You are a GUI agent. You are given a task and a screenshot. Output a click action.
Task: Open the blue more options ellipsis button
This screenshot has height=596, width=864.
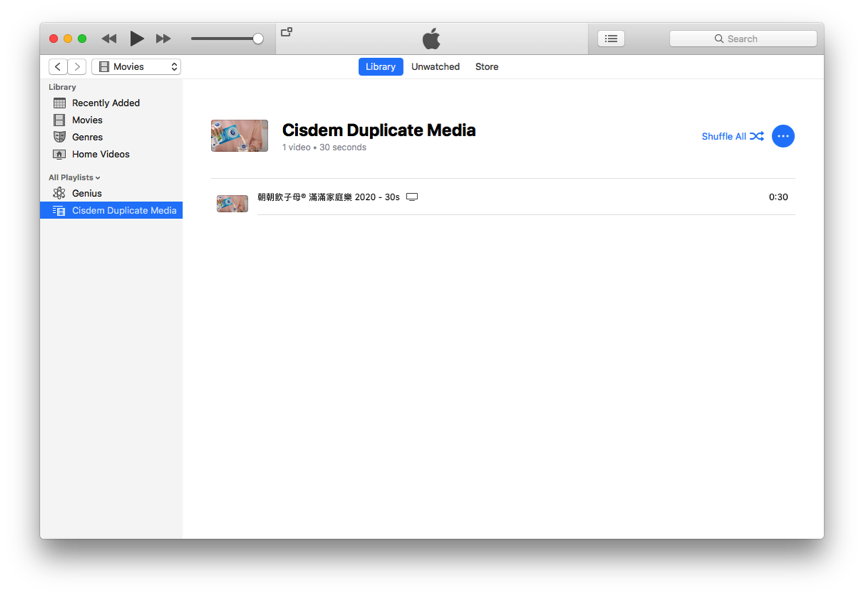pos(783,136)
